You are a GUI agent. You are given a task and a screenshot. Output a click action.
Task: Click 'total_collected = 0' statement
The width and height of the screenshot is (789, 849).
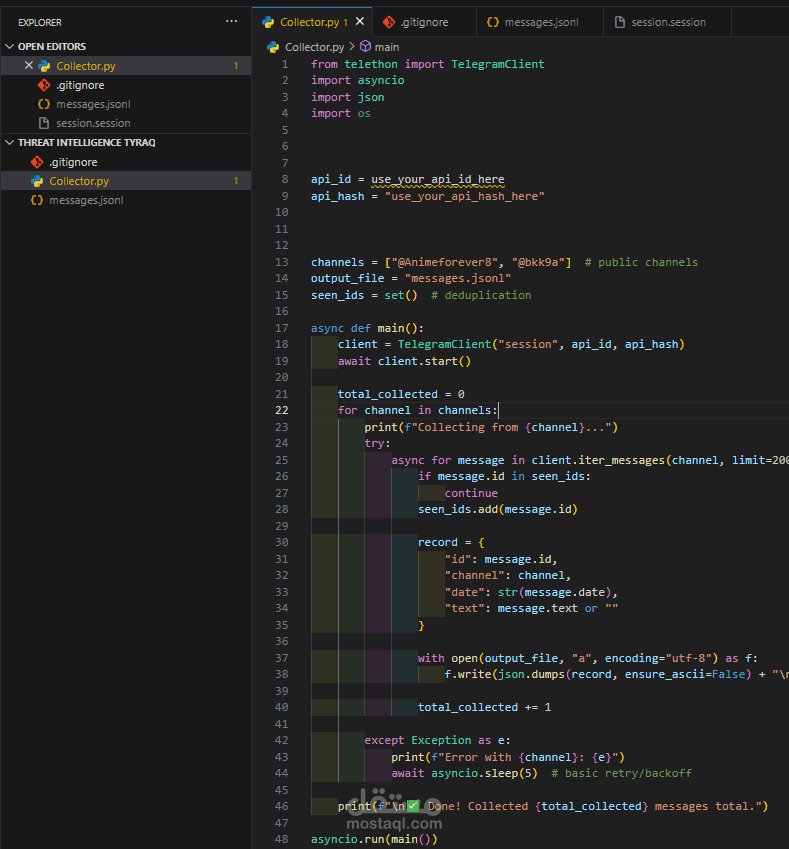click(x=401, y=394)
